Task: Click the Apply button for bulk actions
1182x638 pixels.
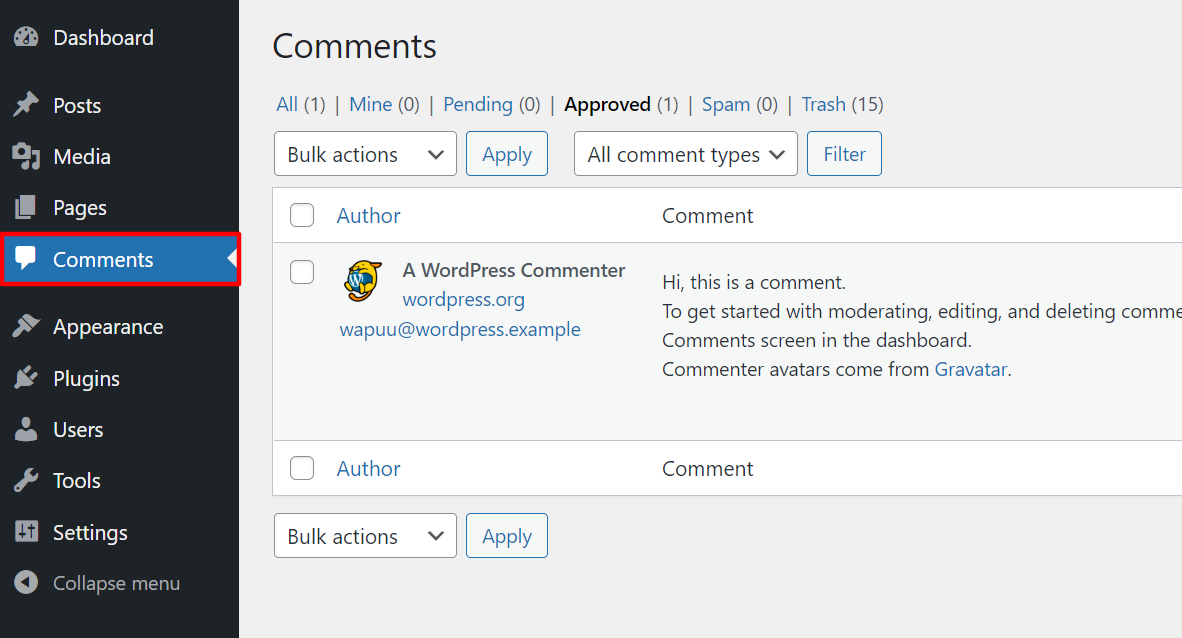Action: (506, 154)
